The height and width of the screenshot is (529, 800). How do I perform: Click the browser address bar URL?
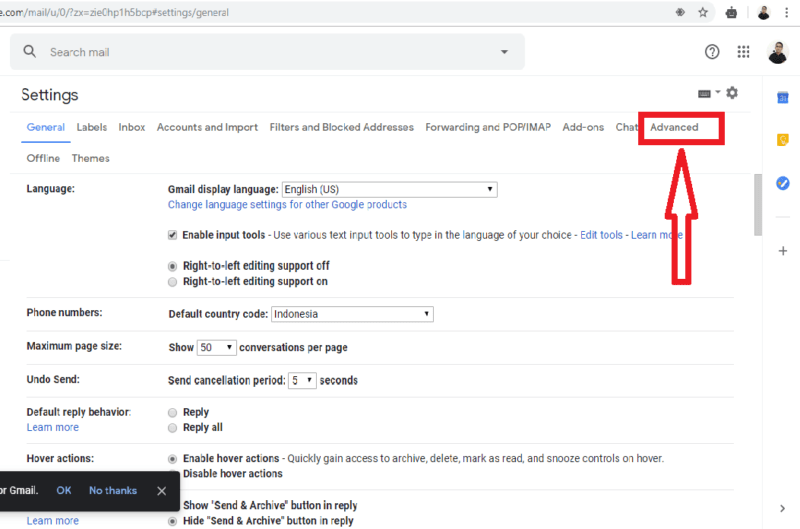tap(114, 12)
